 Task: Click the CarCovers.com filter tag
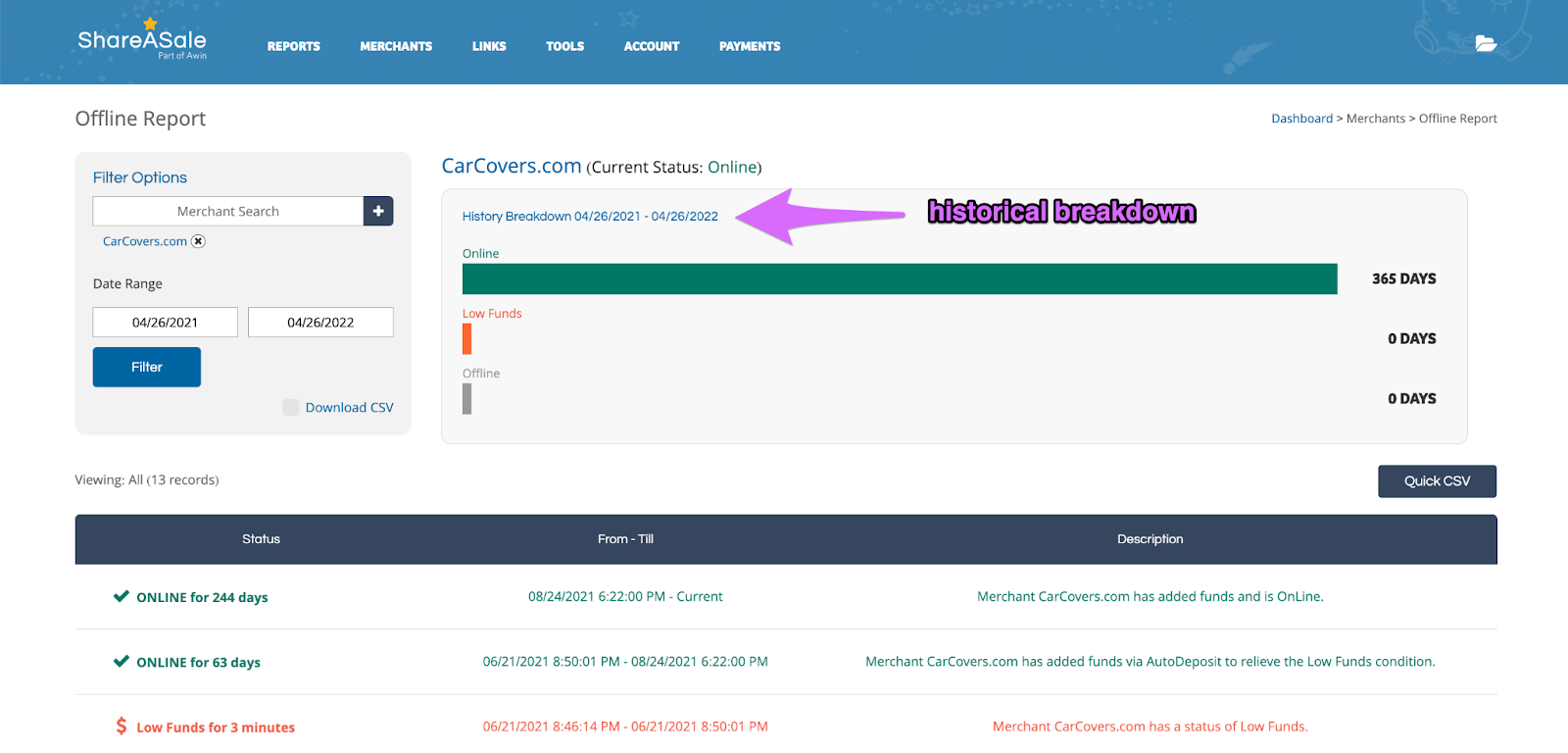[145, 241]
